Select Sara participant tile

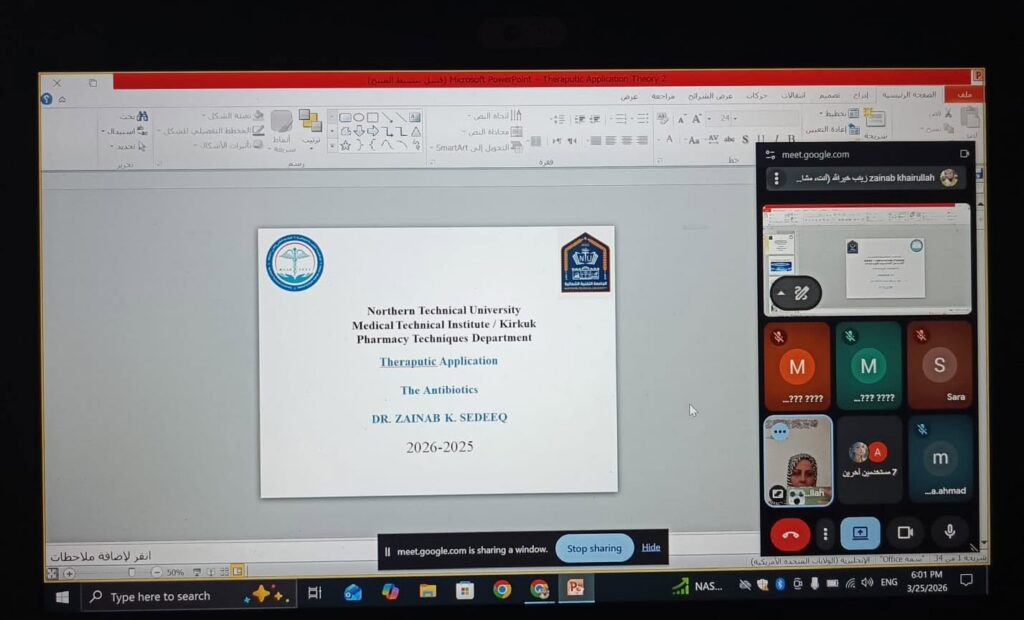pos(939,366)
